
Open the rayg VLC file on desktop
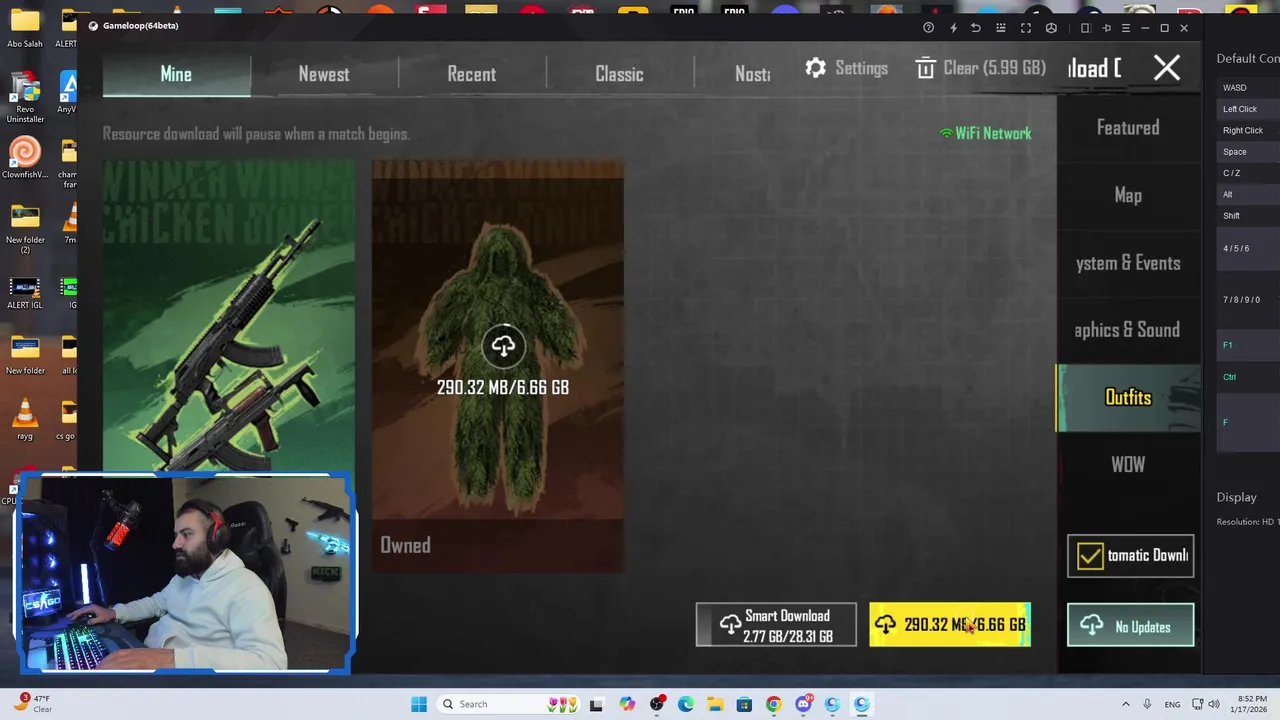25,418
